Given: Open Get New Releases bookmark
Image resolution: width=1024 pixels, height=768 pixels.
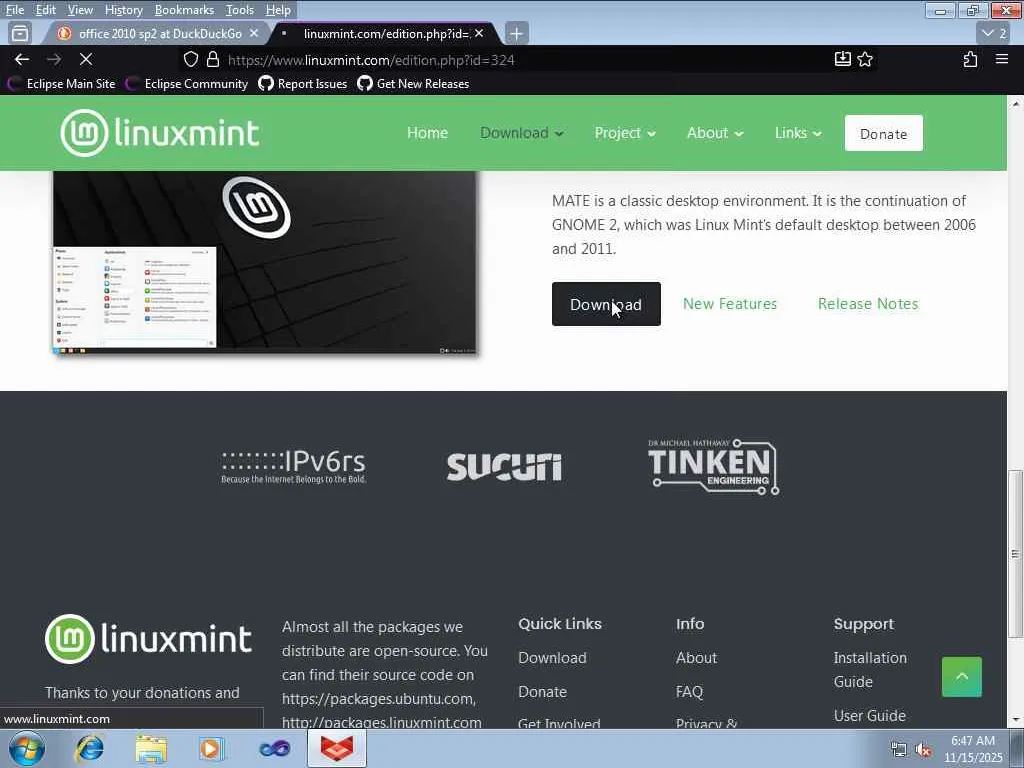Looking at the screenshot, I should [x=413, y=84].
